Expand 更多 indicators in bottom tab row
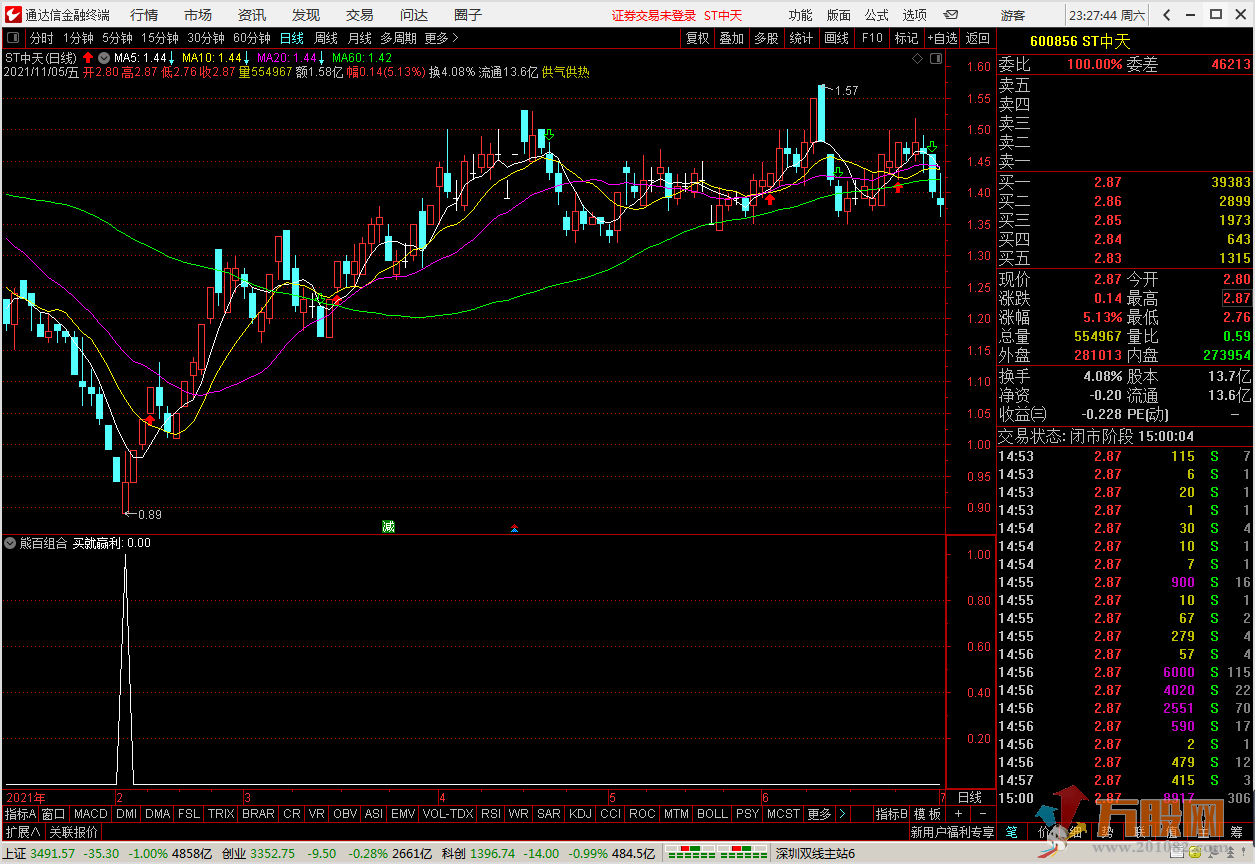1255x864 pixels. coord(819,814)
